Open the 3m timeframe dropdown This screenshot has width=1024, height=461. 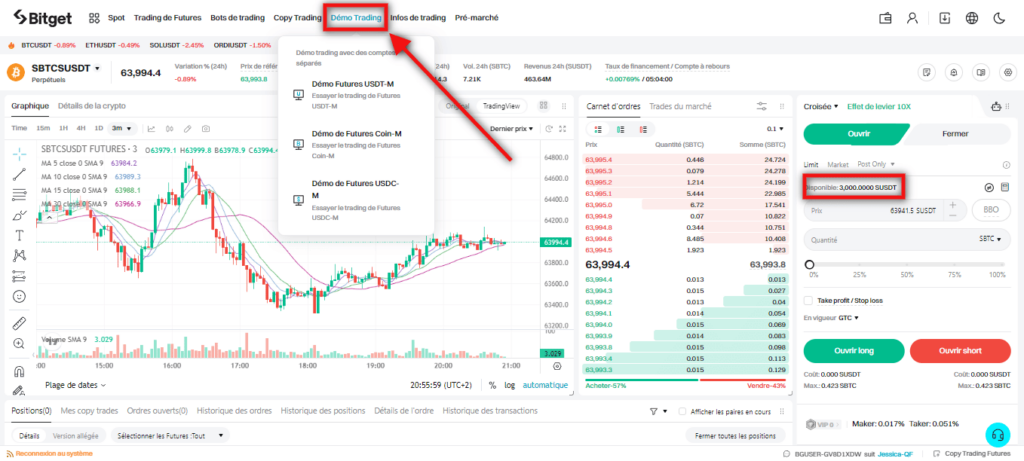point(122,129)
